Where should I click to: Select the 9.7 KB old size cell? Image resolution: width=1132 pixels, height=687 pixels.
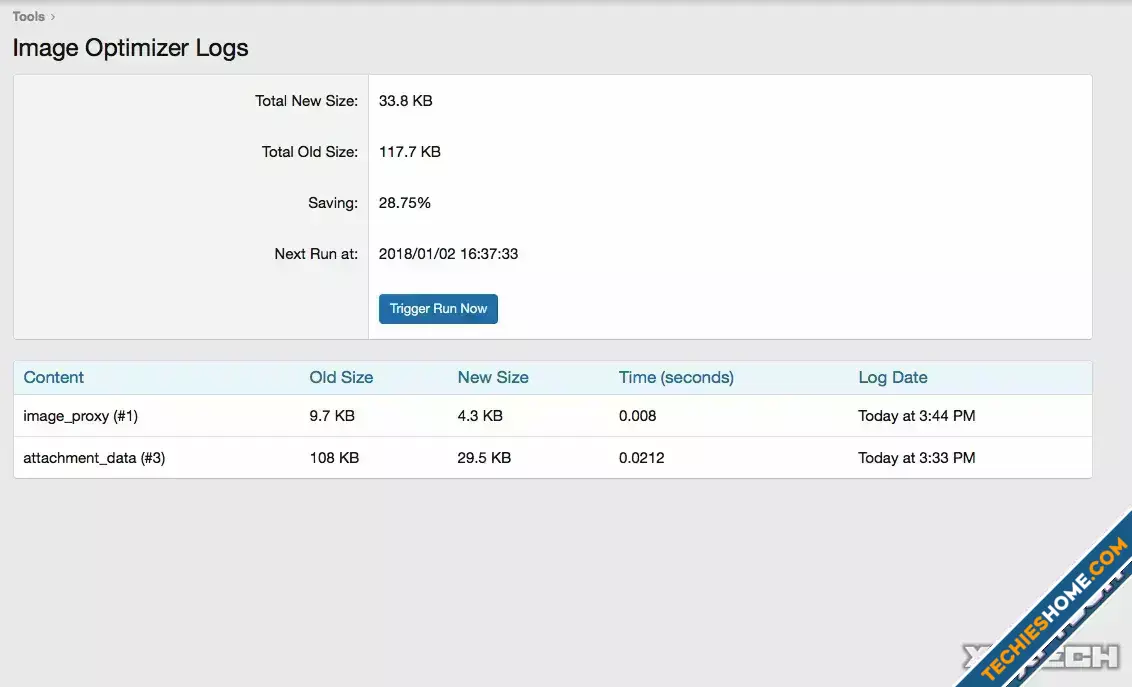tap(332, 415)
